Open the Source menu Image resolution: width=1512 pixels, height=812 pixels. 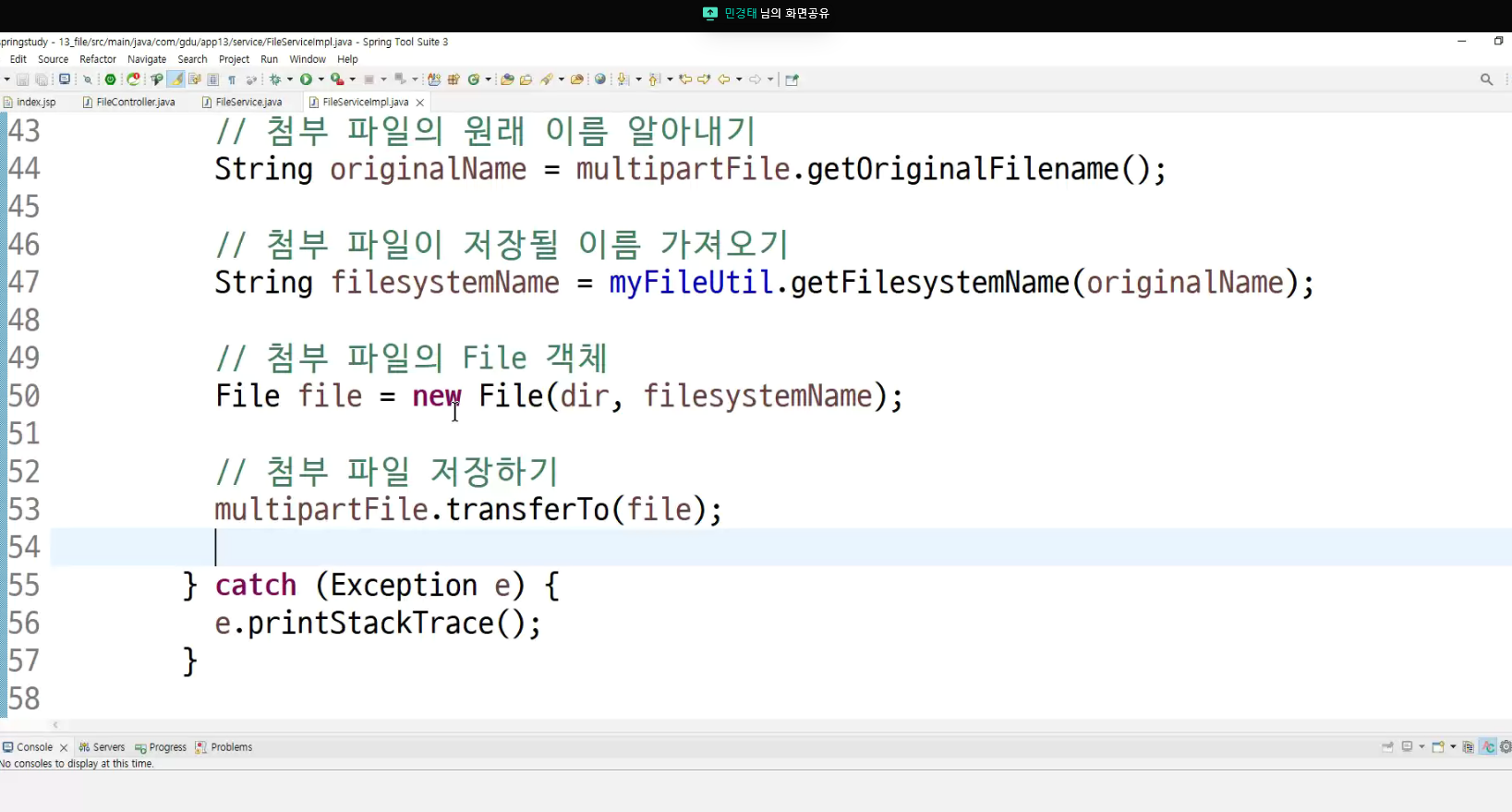[54, 59]
